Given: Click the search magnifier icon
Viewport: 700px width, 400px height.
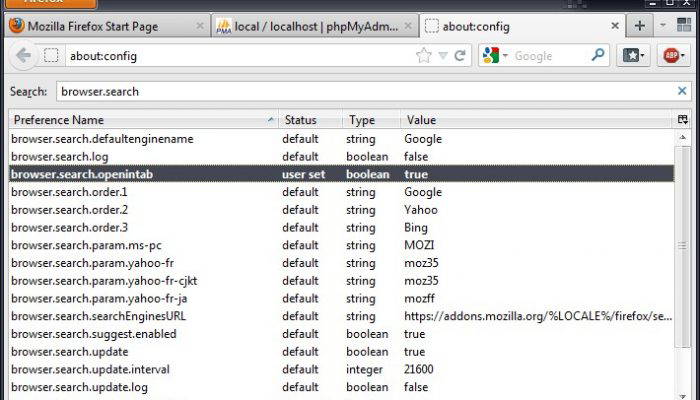Looking at the screenshot, I should (597, 55).
